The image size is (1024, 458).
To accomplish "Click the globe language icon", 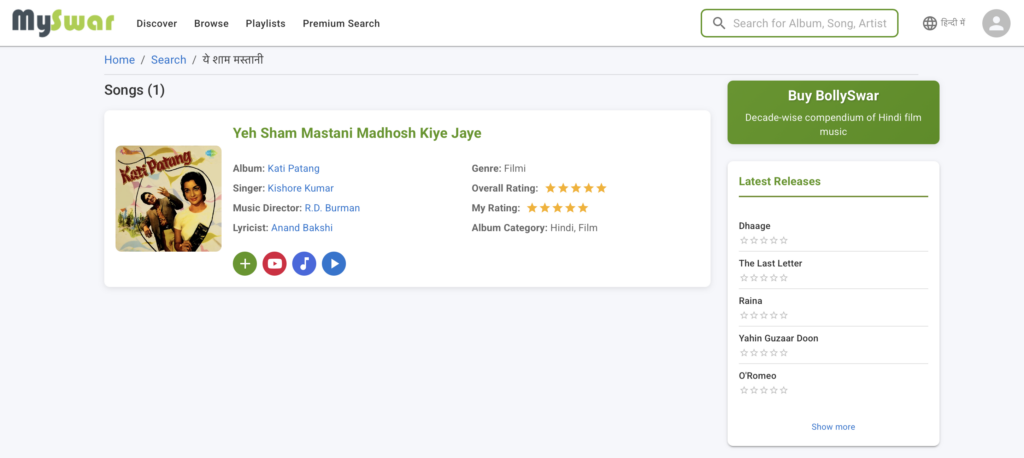I will (x=930, y=23).
